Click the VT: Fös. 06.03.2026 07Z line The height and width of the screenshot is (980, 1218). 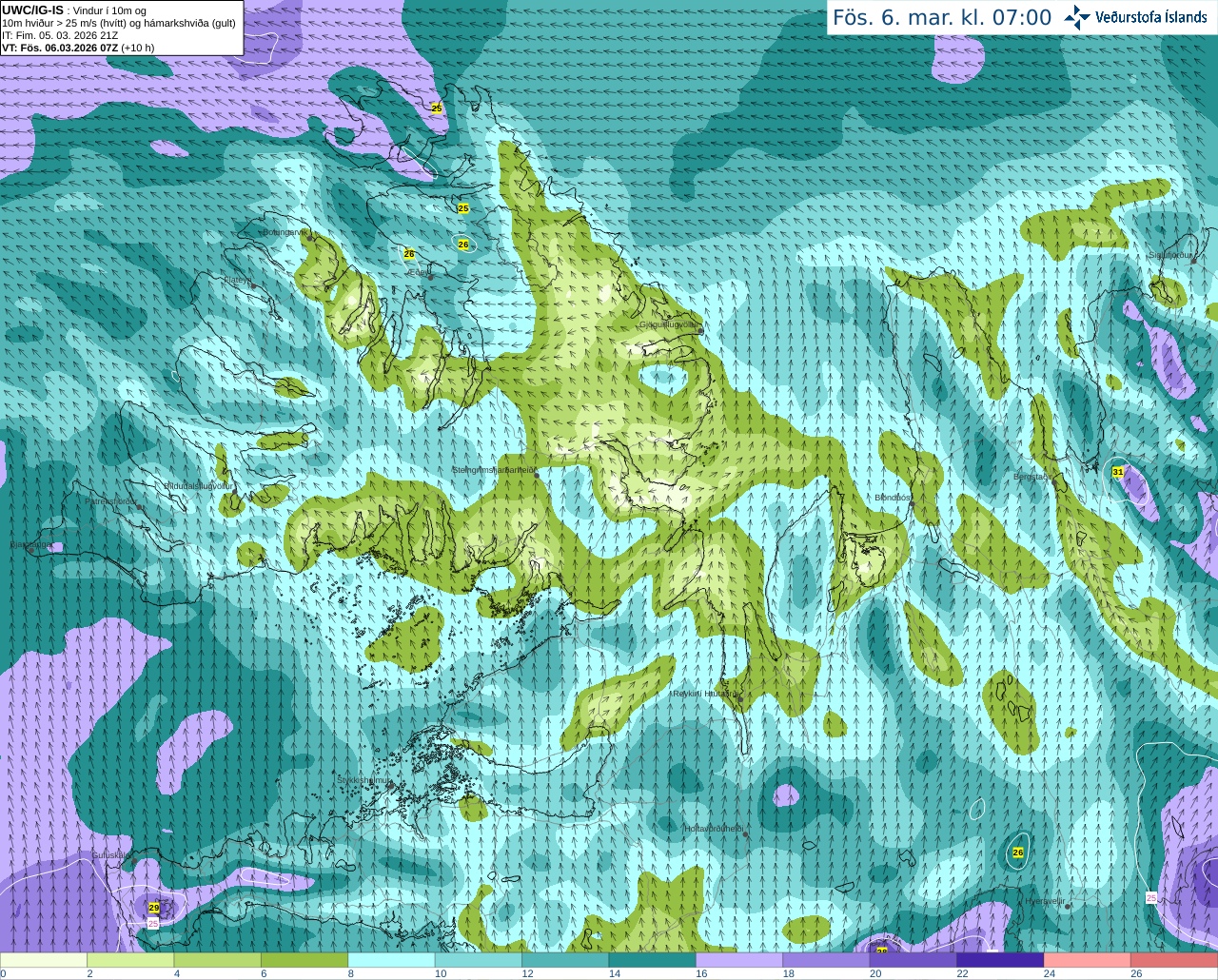coord(78,48)
